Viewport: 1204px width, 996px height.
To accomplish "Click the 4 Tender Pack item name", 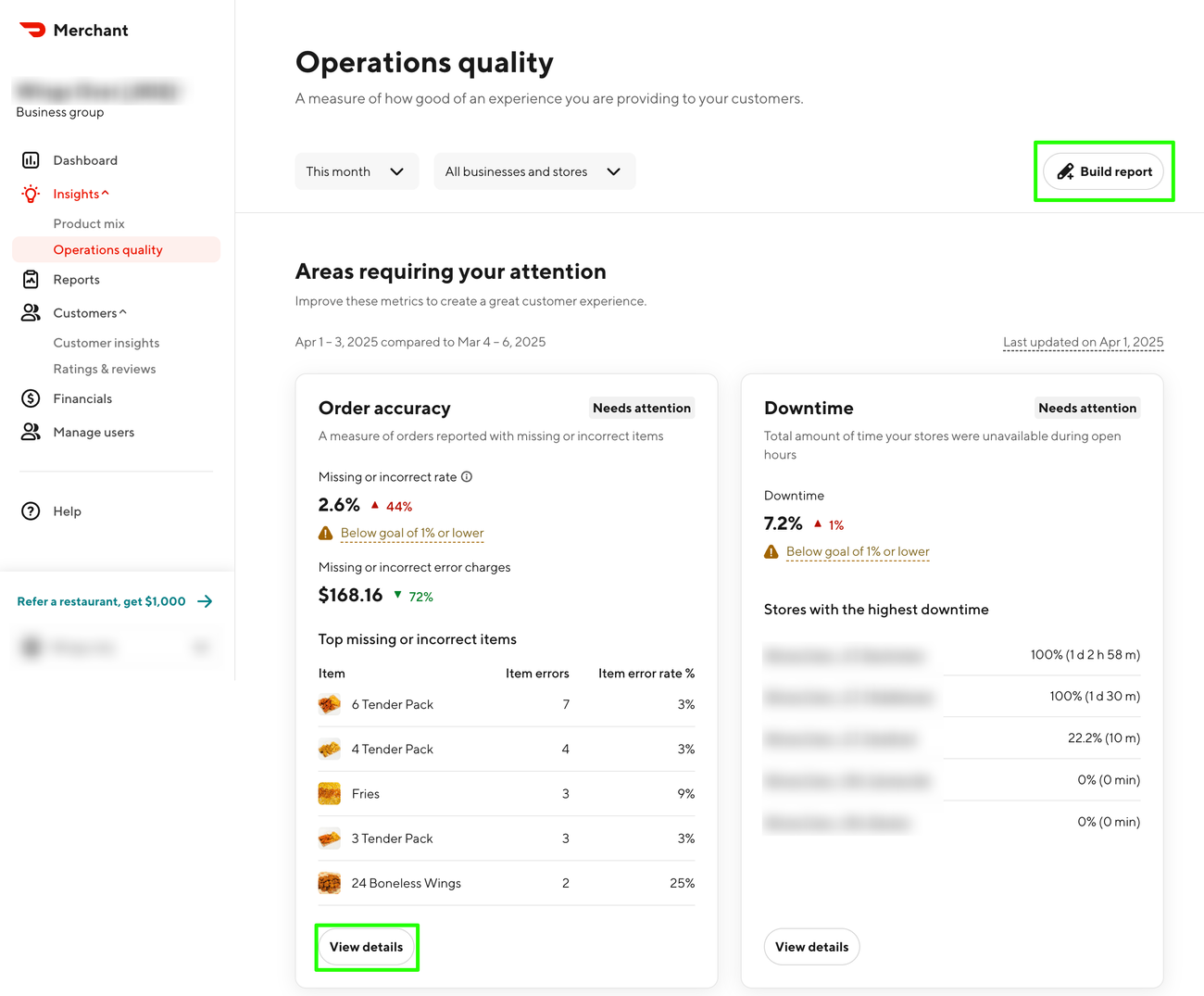I will pos(393,749).
